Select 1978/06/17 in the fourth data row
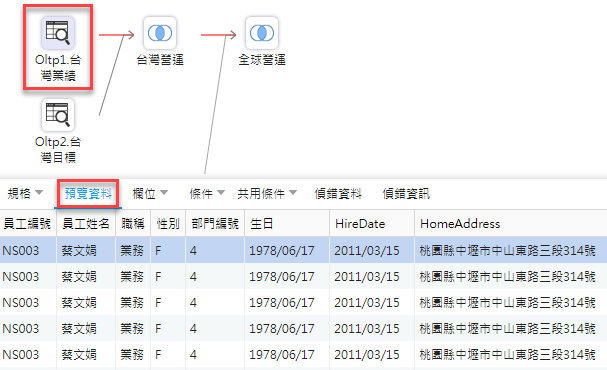The image size is (607, 370). pos(281,329)
